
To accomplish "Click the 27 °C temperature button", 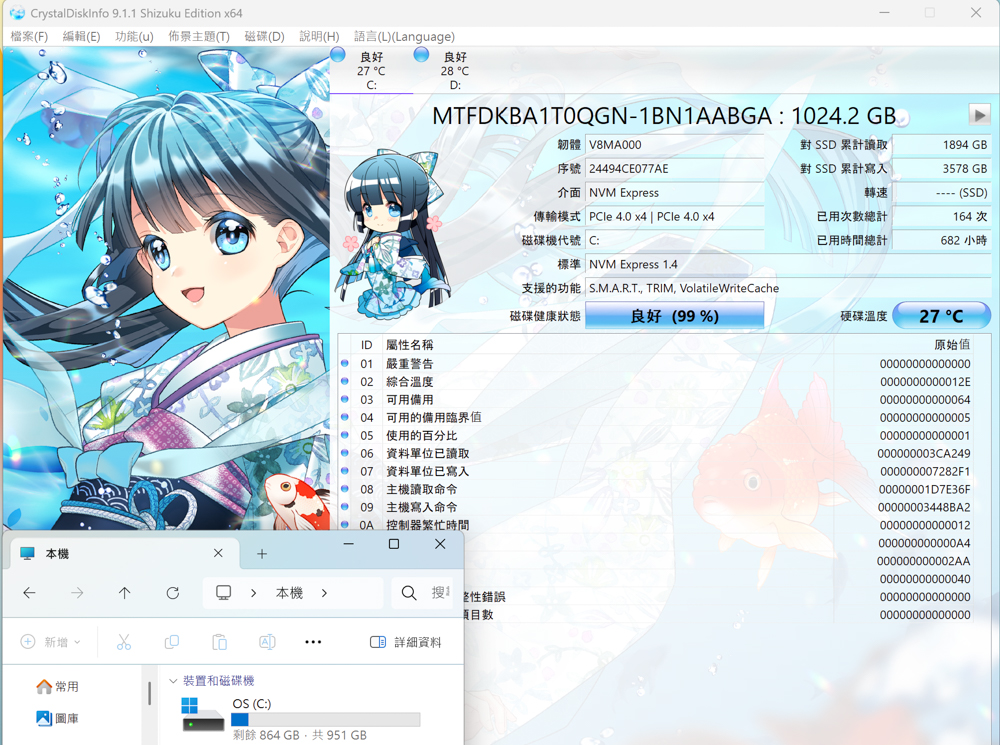I will click(941, 316).
